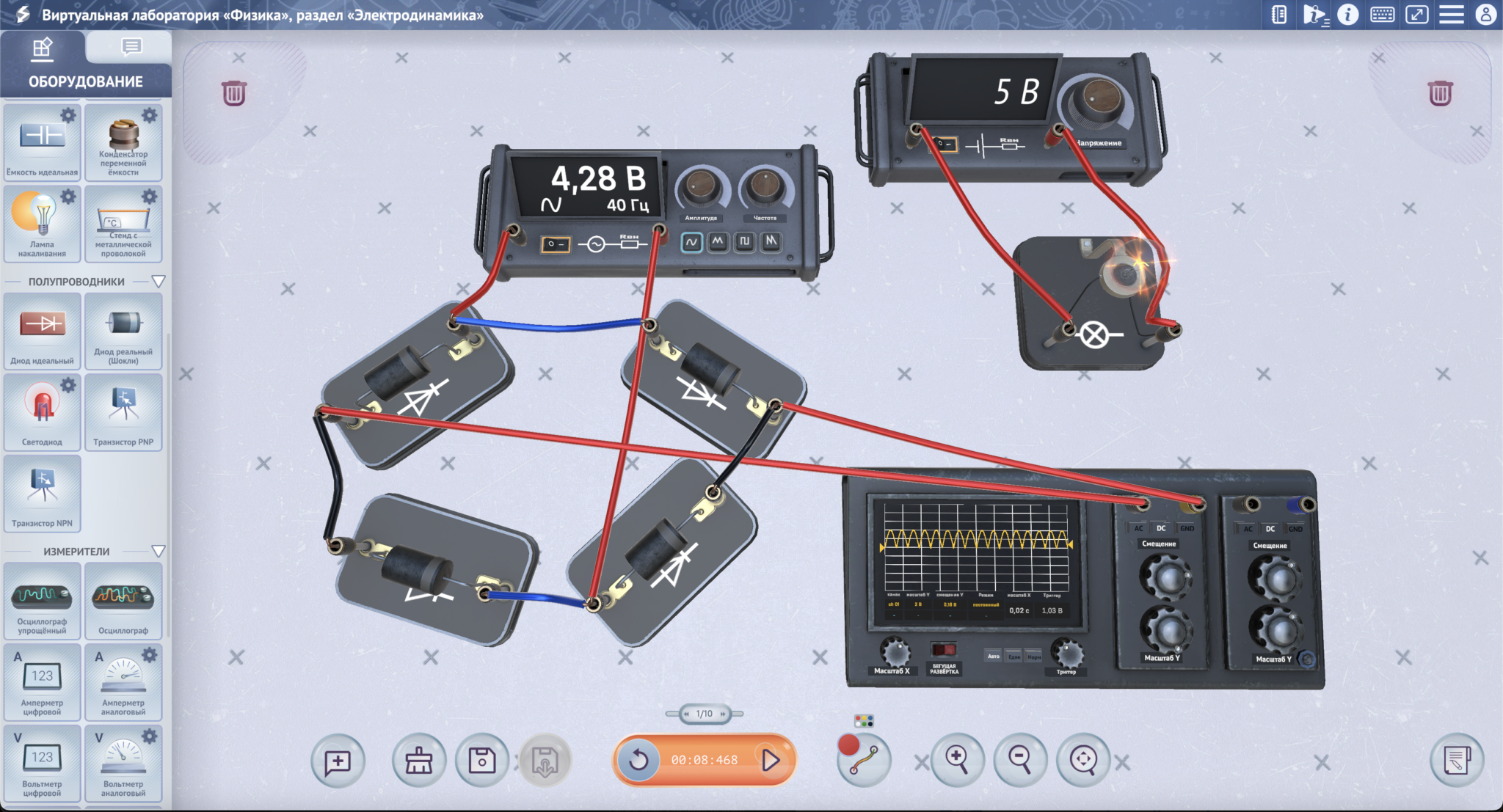
Task: Open the hamburger menu in top bar
Action: tap(1451, 15)
